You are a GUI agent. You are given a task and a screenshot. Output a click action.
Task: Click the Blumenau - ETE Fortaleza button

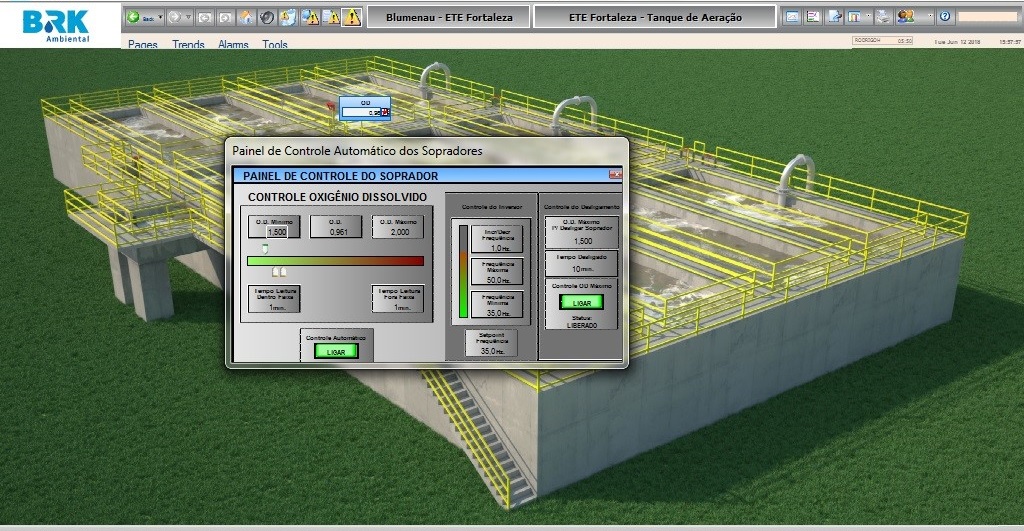pos(446,17)
